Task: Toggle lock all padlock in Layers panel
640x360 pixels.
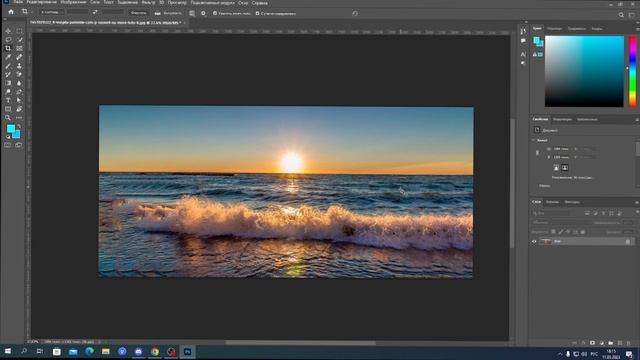Action: (583, 231)
